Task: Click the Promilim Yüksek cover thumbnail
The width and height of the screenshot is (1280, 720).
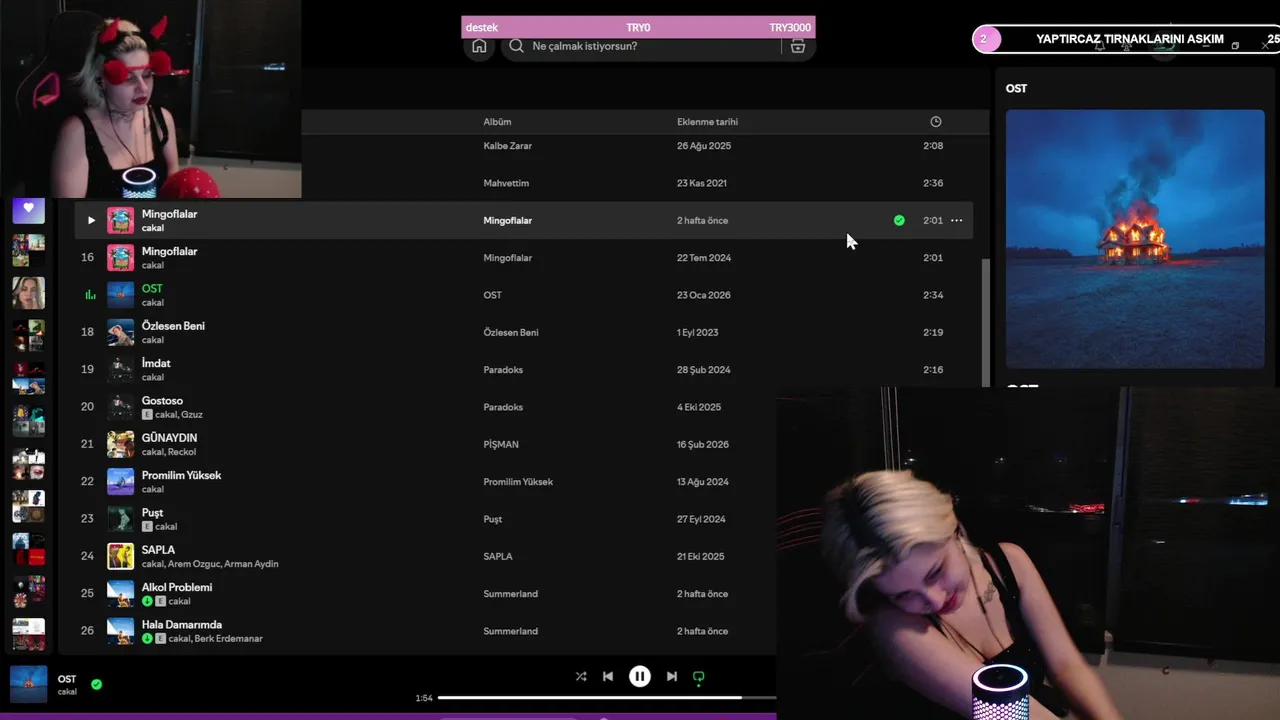Action: coord(120,482)
